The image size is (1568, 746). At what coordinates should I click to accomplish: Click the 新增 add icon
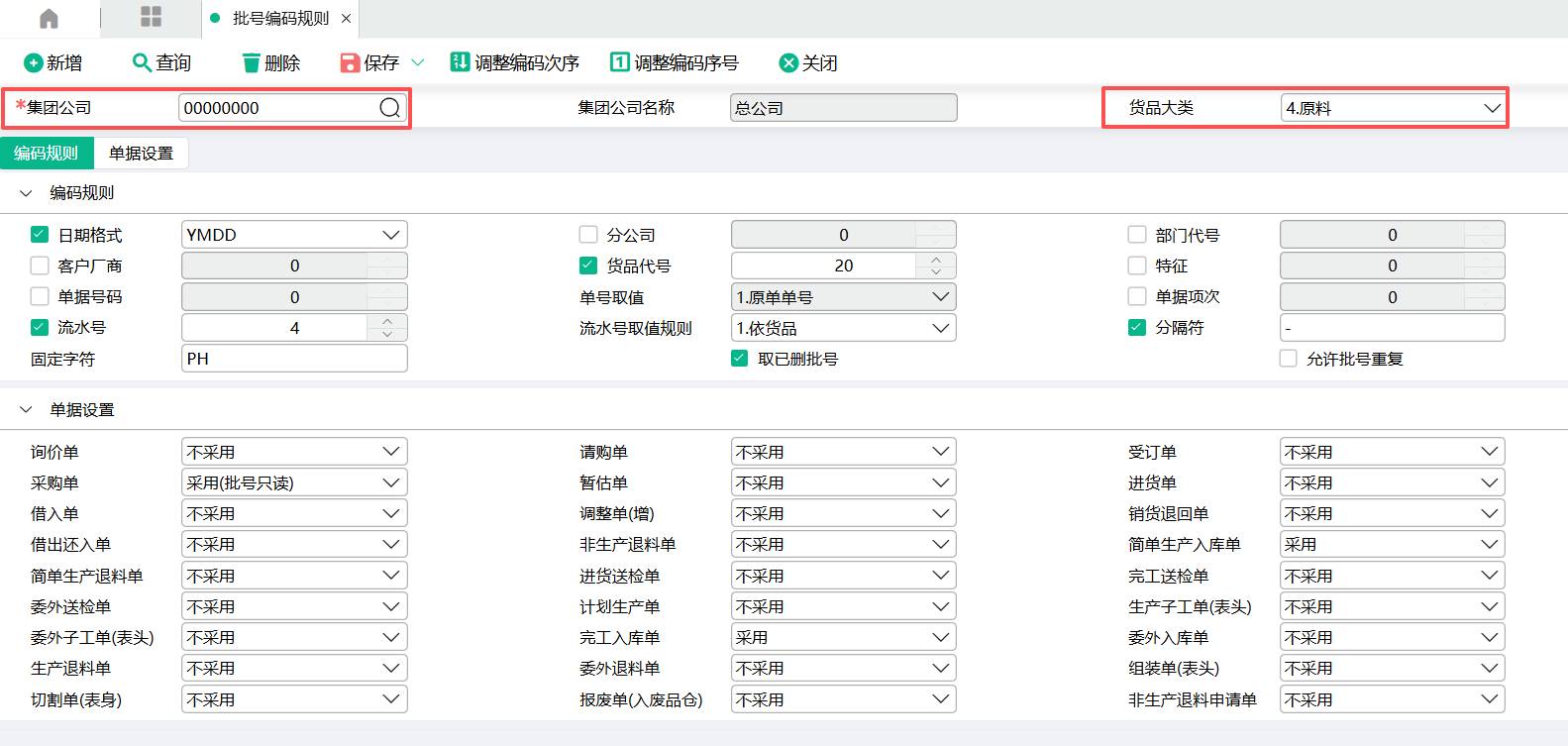point(33,63)
